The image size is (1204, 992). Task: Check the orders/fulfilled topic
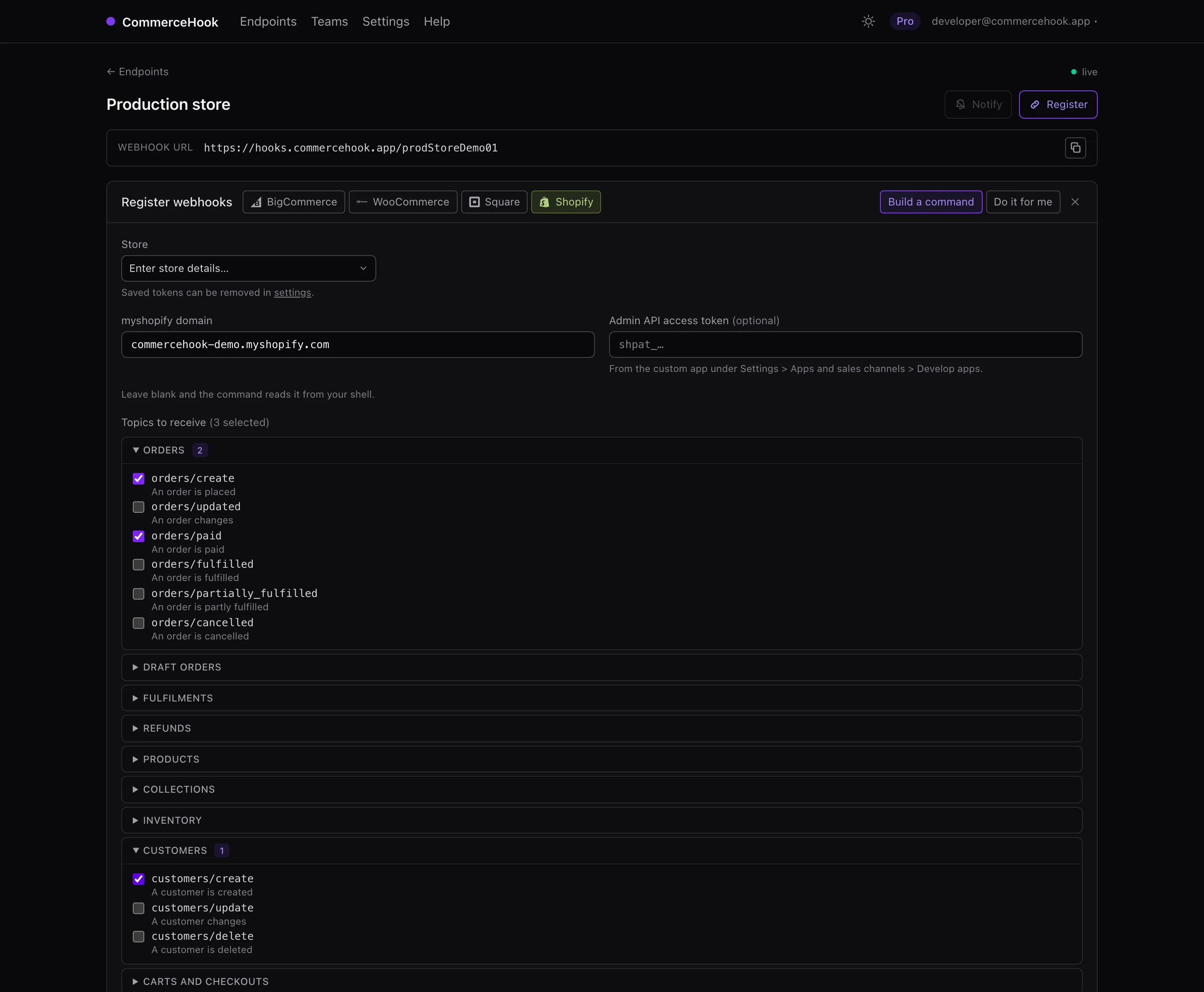pyautogui.click(x=138, y=565)
